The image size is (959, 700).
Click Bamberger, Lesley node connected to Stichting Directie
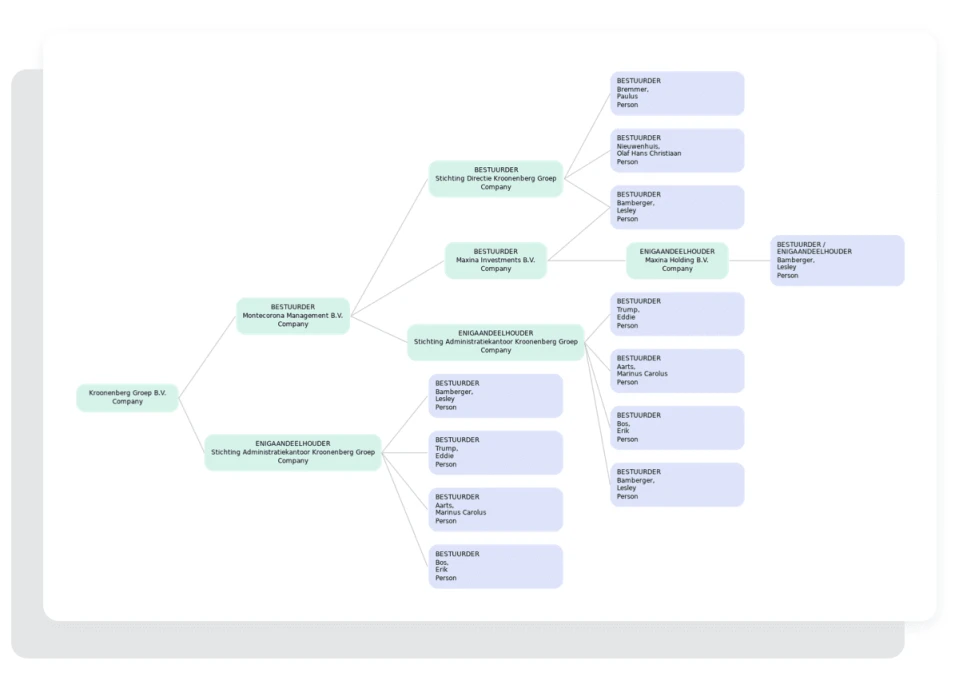[677, 207]
